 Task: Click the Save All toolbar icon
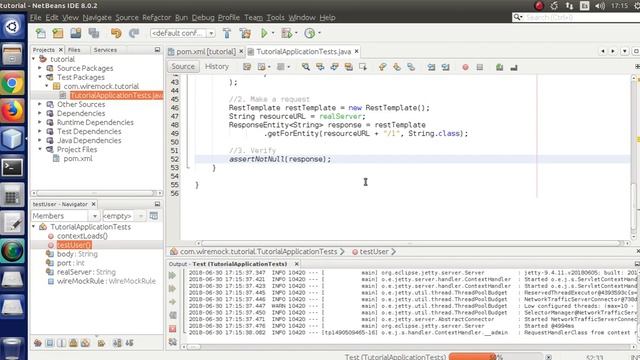94,33
